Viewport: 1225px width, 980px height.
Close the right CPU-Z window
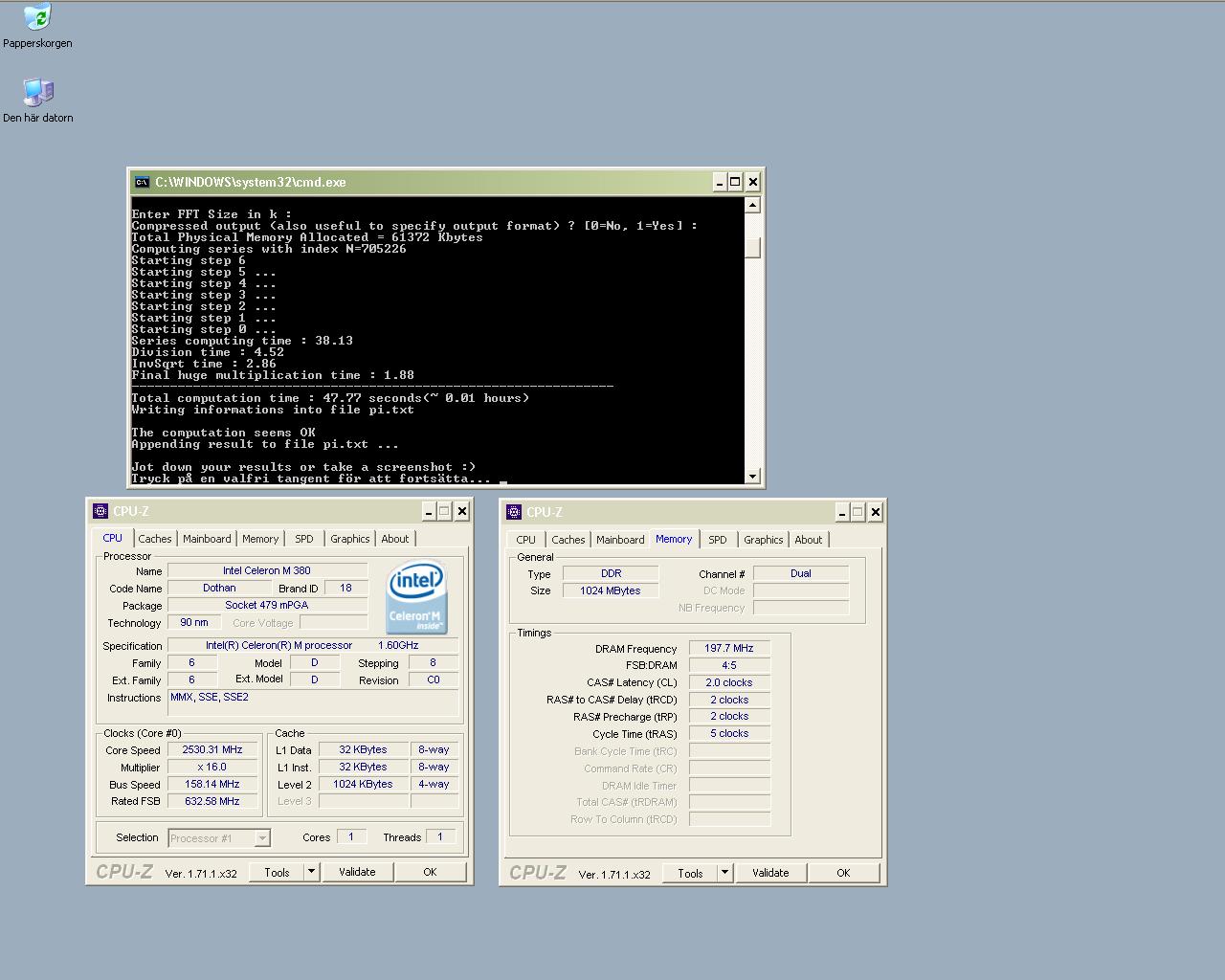point(876,512)
